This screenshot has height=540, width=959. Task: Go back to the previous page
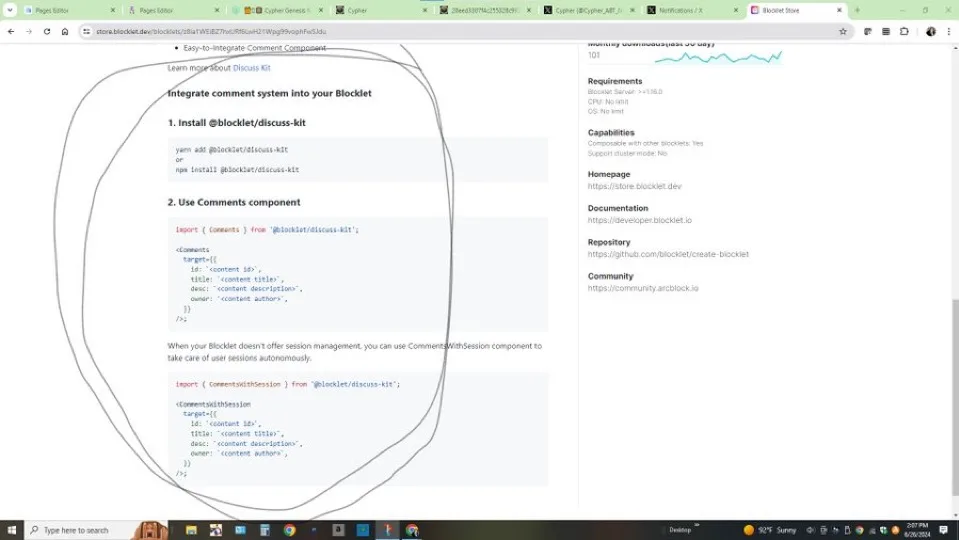[11, 31]
